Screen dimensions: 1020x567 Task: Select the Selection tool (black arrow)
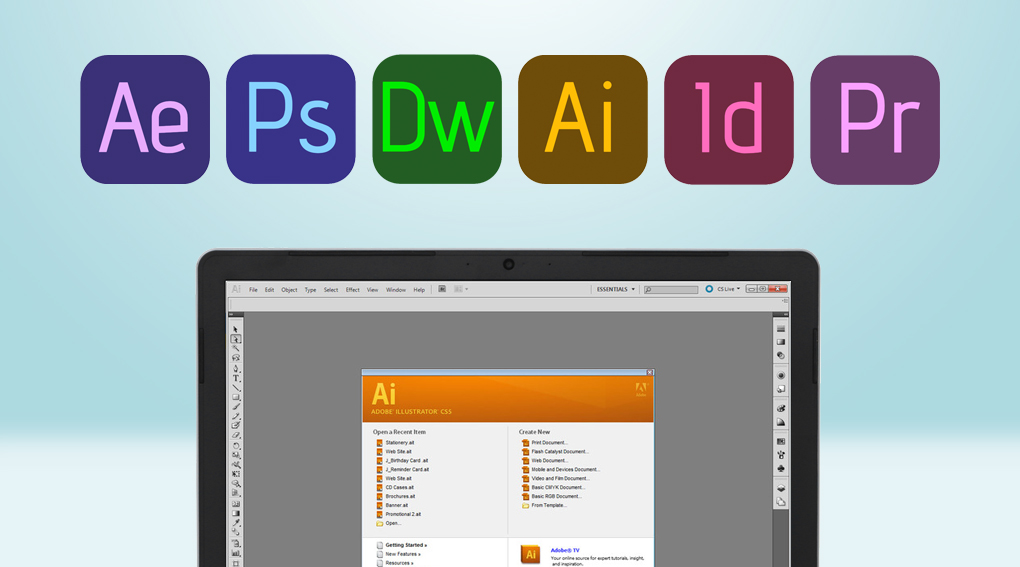point(235,329)
